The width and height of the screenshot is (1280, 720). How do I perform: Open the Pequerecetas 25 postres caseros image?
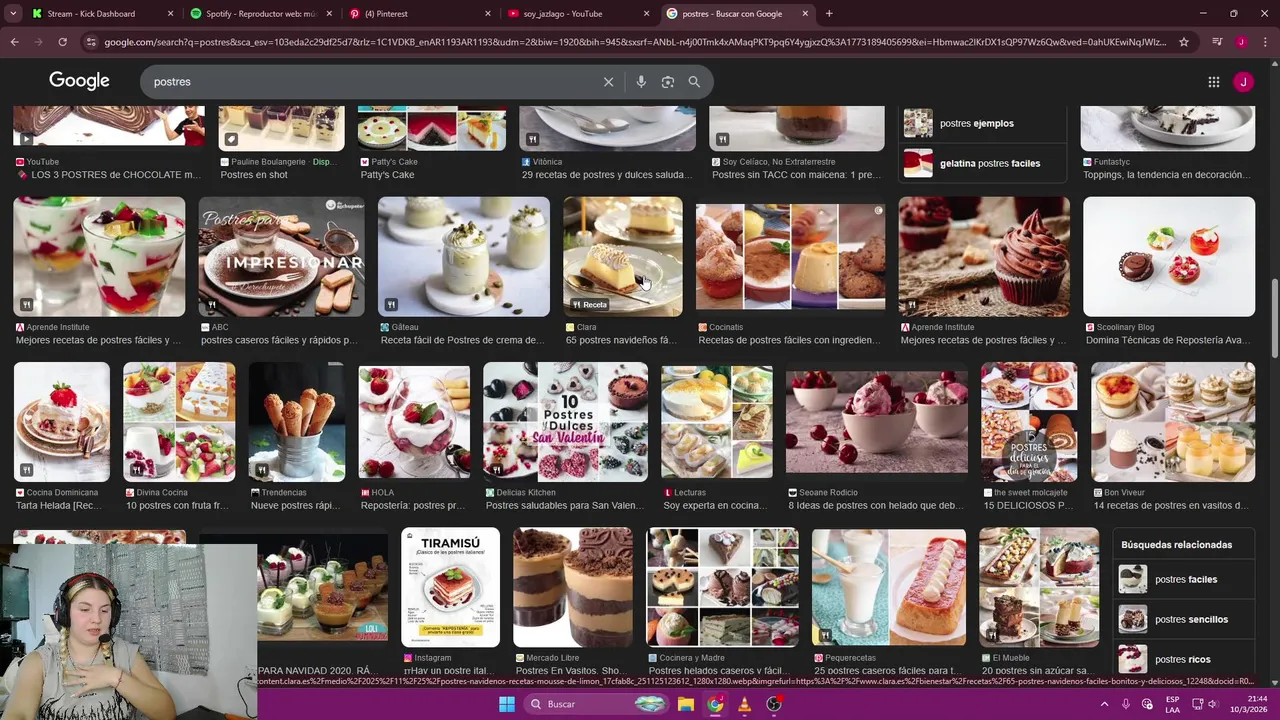889,588
